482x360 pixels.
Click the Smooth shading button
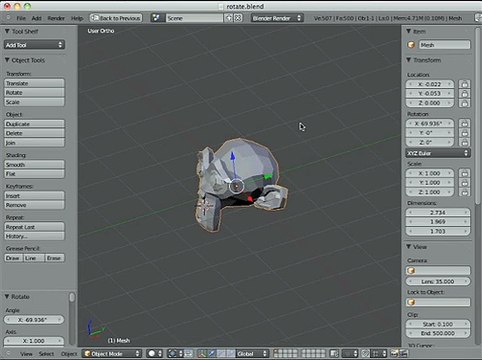[x=34, y=165]
